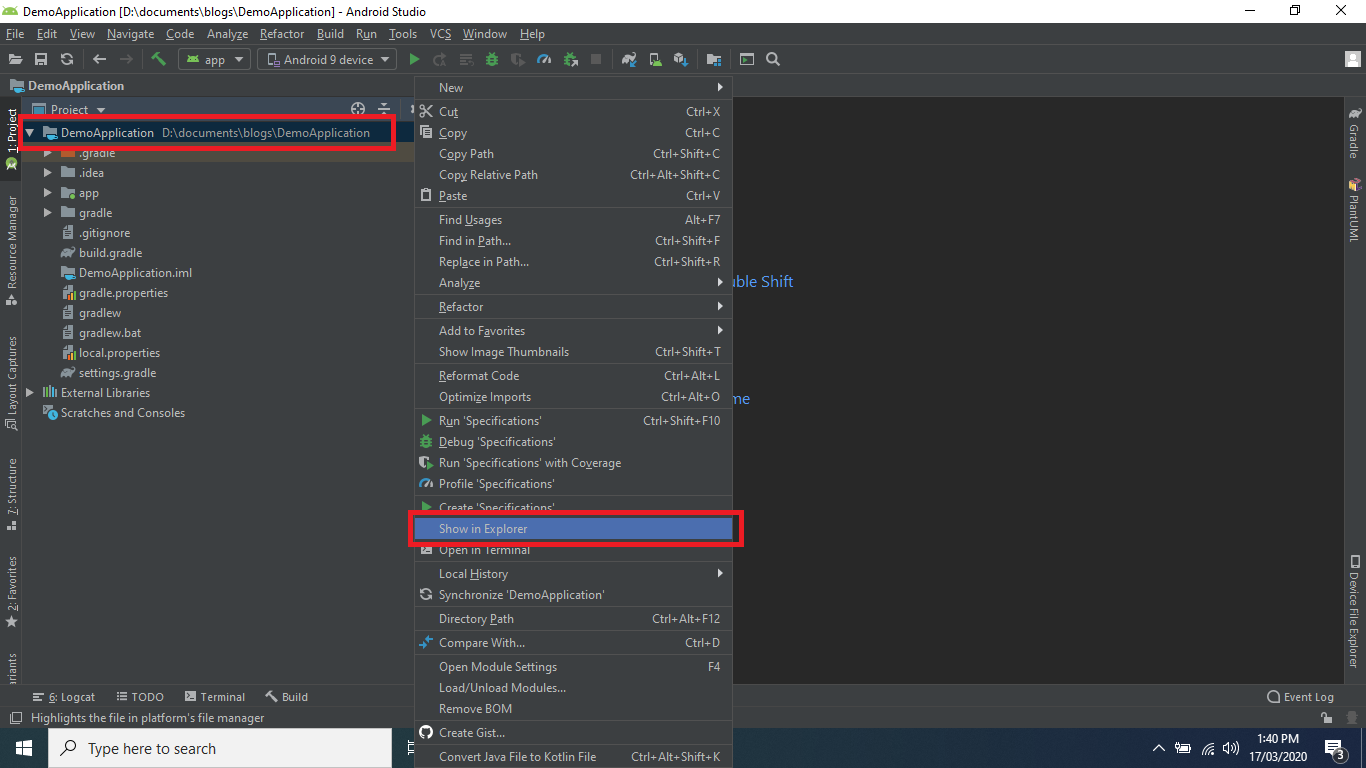This screenshot has height=768, width=1366.
Task: Attach debugger to Android process icon
Action: [x=570, y=60]
